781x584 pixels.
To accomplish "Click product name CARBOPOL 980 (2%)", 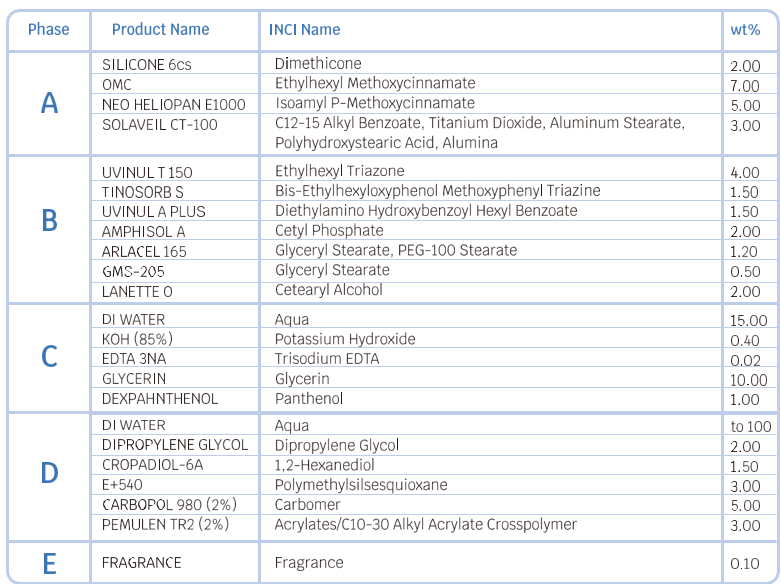I will (169, 505).
